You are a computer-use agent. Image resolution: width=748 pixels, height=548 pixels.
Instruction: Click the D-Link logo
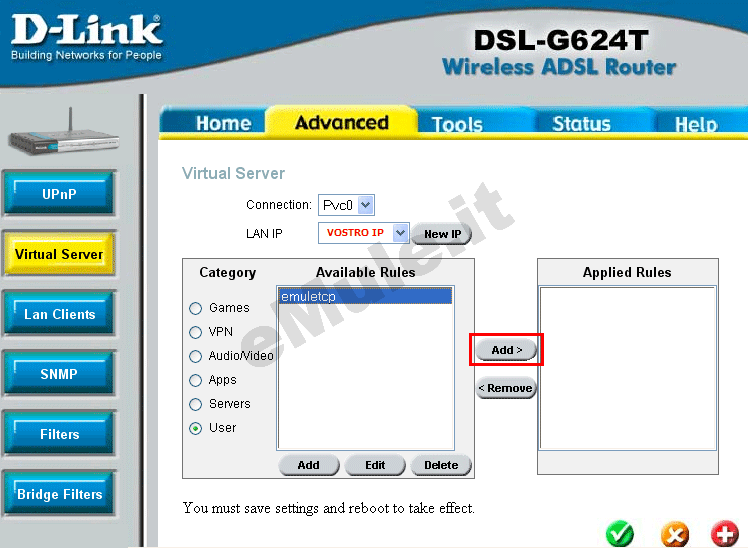[x=86, y=38]
